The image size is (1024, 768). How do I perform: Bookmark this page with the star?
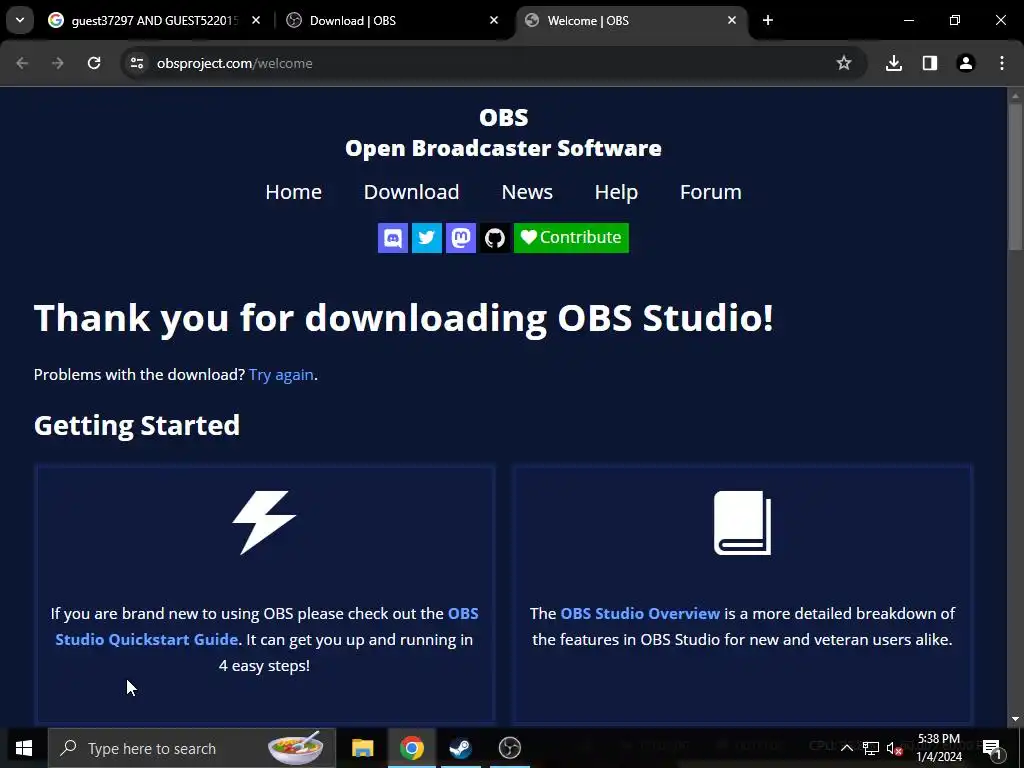pyautogui.click(x=844, y=63)
